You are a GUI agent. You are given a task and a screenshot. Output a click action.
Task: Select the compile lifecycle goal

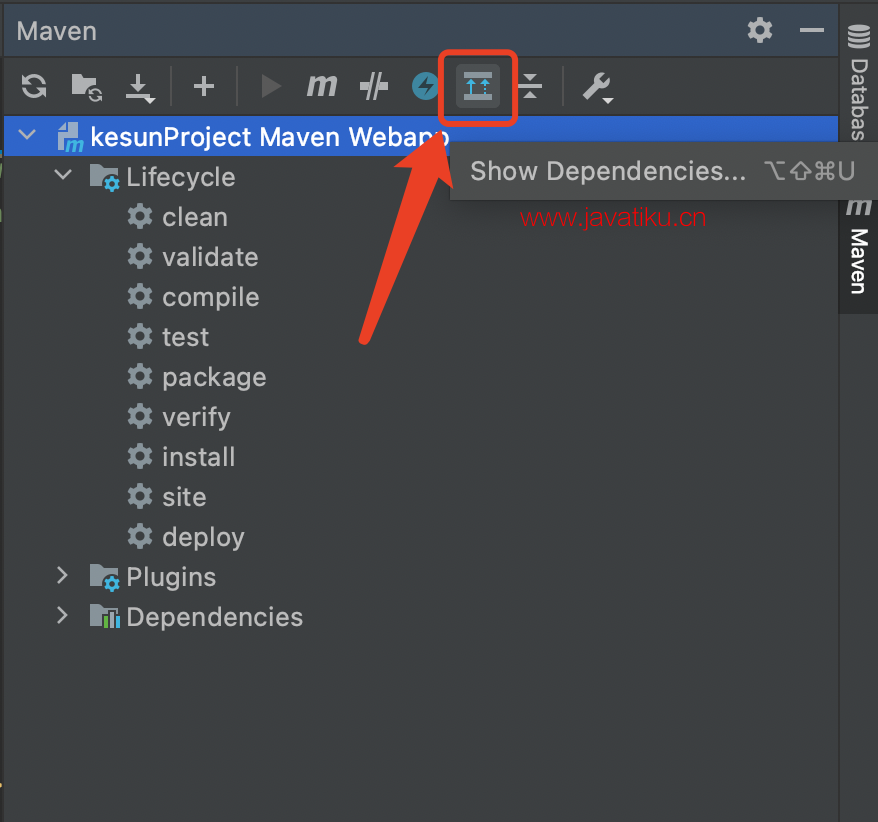[211, 297]
